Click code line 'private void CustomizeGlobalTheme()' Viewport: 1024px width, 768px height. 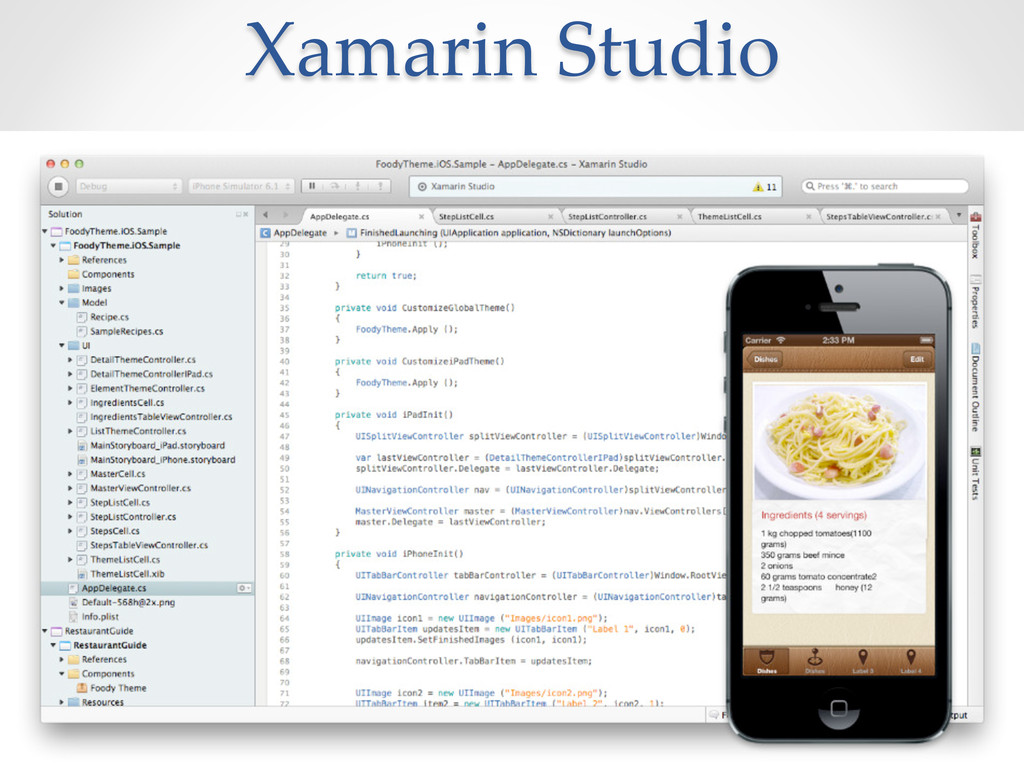(x=424, y=308)
